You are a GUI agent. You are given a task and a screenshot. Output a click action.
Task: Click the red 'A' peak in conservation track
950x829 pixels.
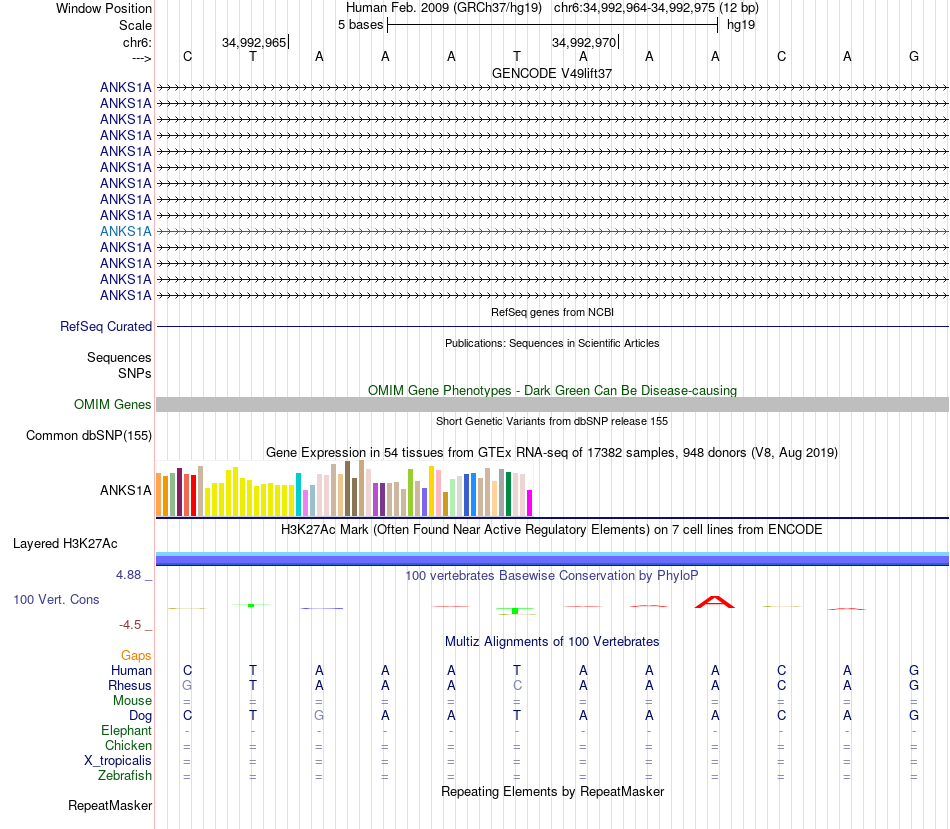pos(715,602)
